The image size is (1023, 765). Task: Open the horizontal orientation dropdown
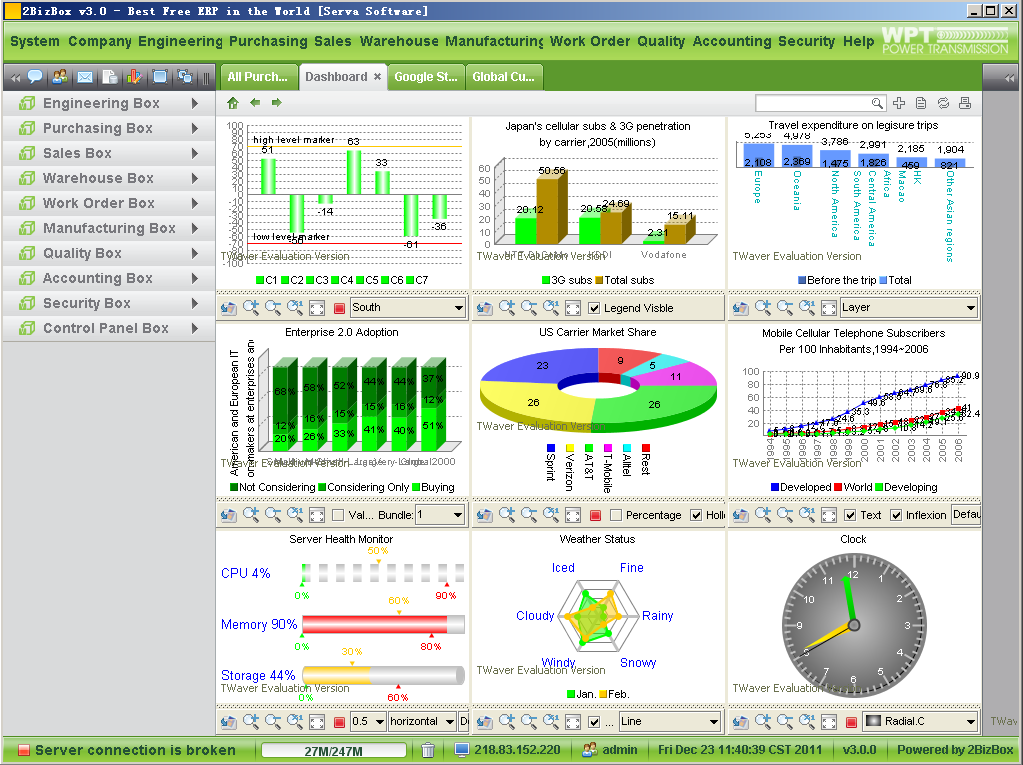pyautogui.click(x=422, y=721)
